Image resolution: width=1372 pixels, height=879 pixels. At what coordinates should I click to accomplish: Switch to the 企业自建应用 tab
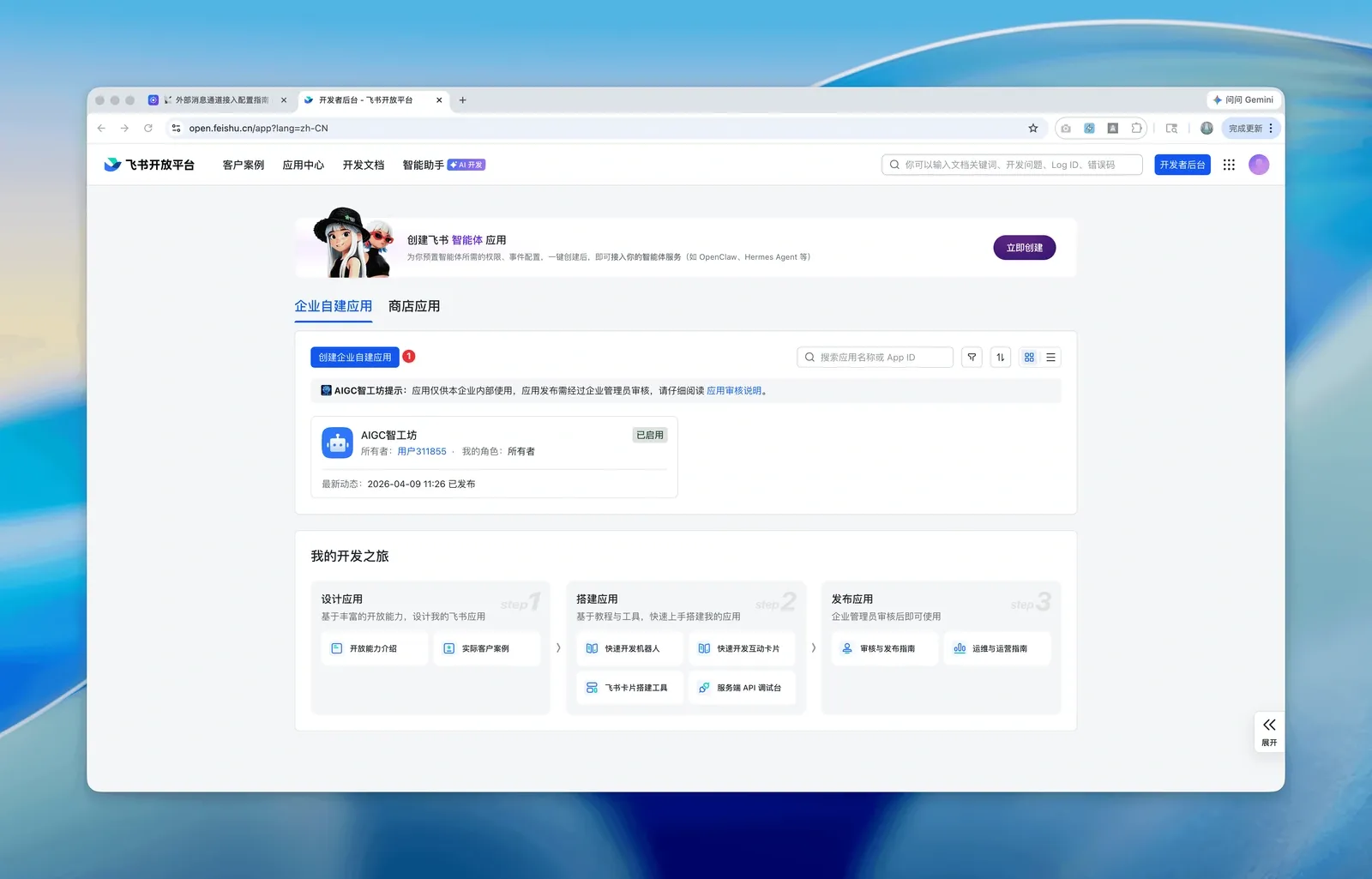click(x=334, y=306)
